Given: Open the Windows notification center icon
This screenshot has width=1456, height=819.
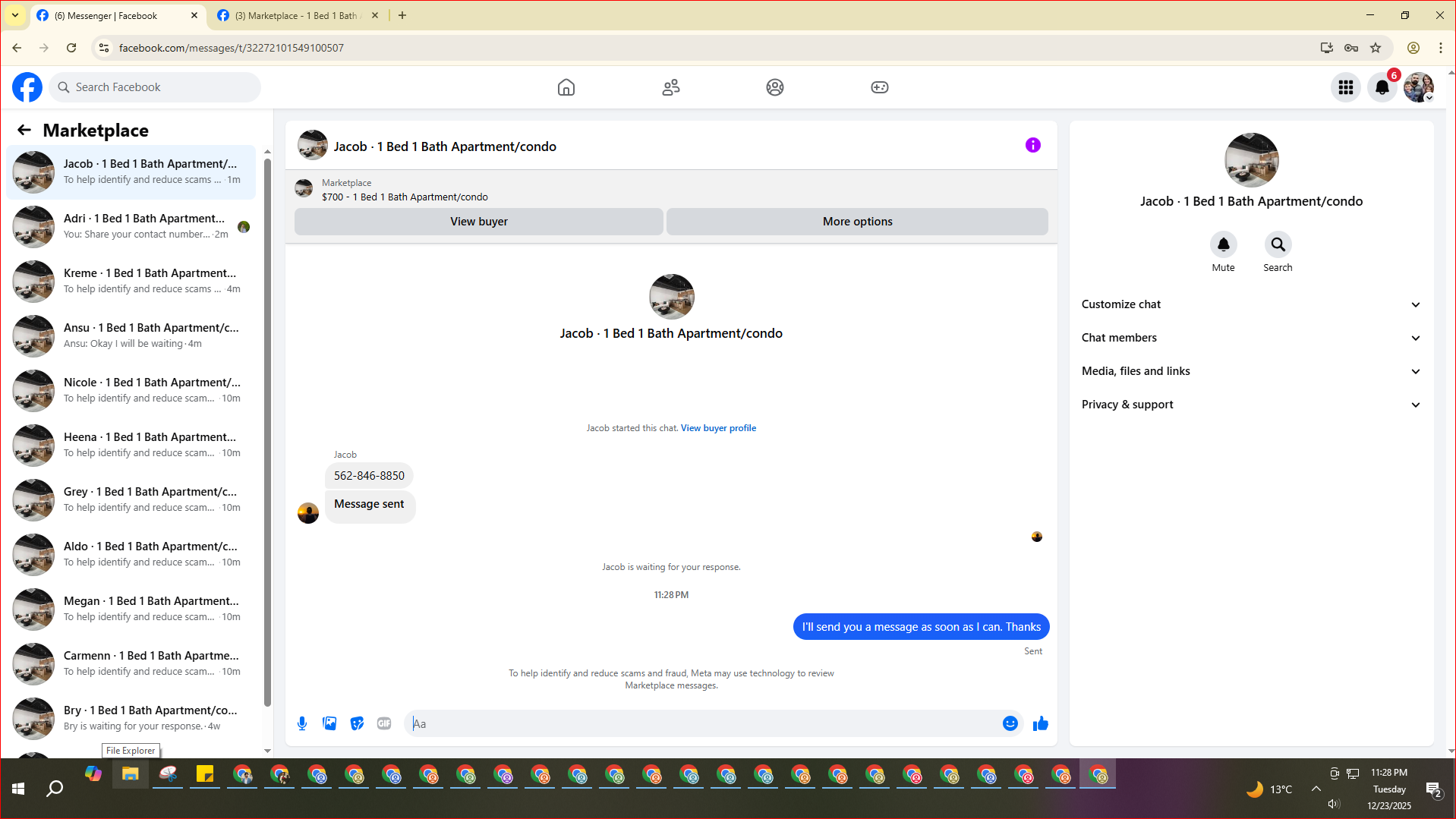Looking at the screenshot, I should 1434,789.
